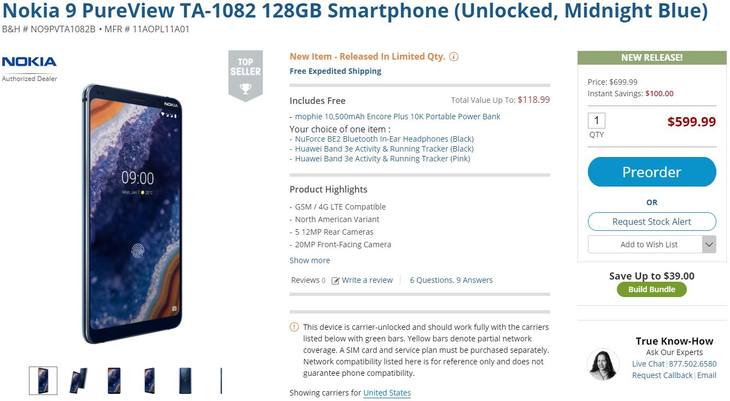Expand Product Highlights with Show more
The width and height of the screenshot is (730, 401).
point(310,260)
